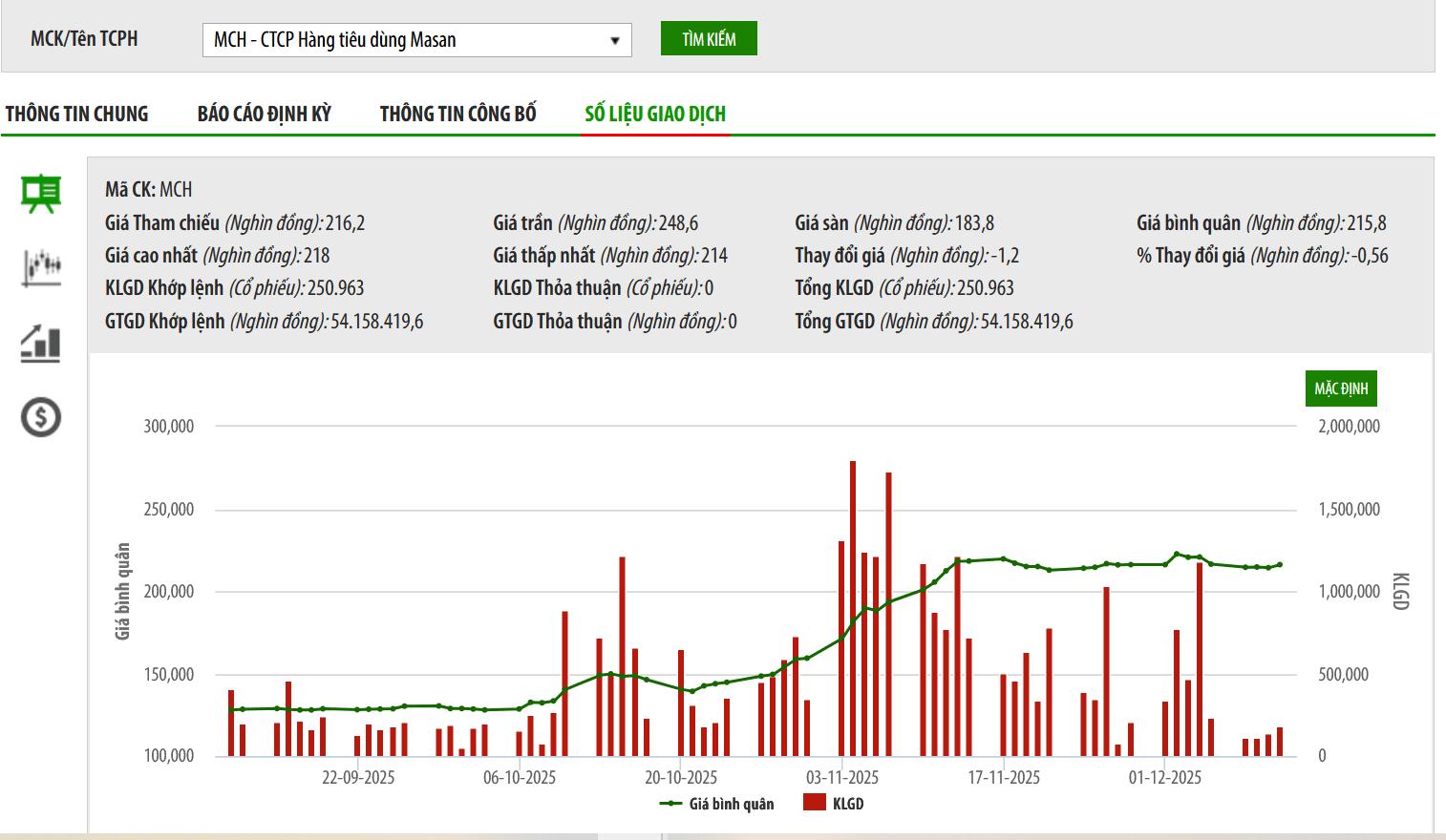This screenshot has height=840, width=1446.
Task: Click the dollar coin sidebar icon
Action: pyautogui.click(x=41, y=417)
